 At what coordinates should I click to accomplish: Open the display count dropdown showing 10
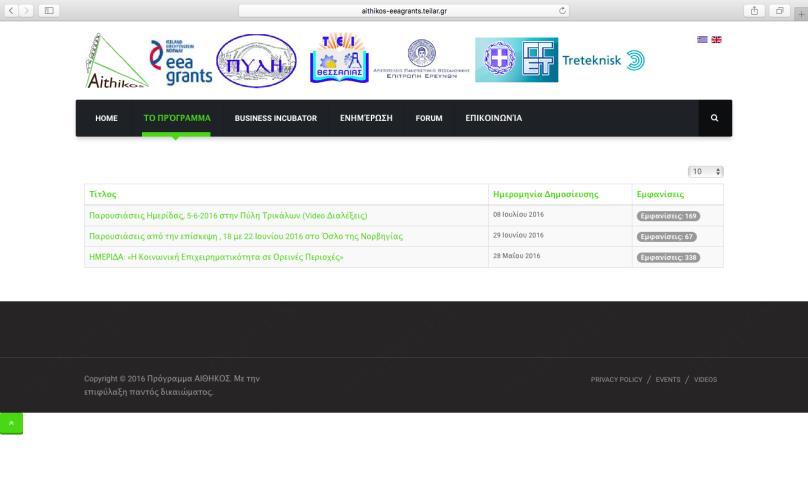[705, 172]
